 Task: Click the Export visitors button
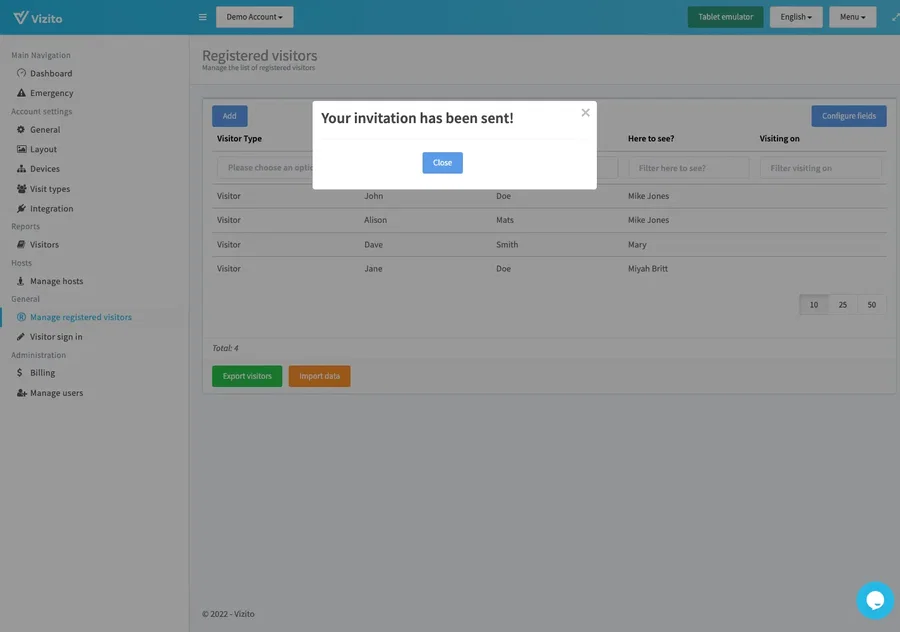247,376
